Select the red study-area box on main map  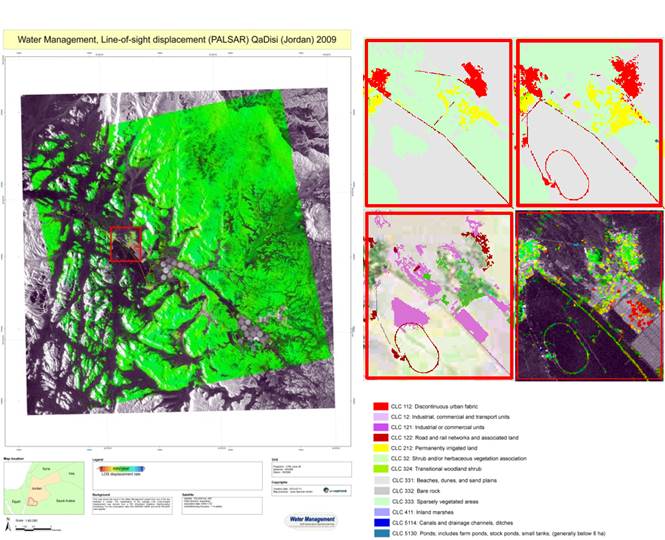(x=126, y=244)
